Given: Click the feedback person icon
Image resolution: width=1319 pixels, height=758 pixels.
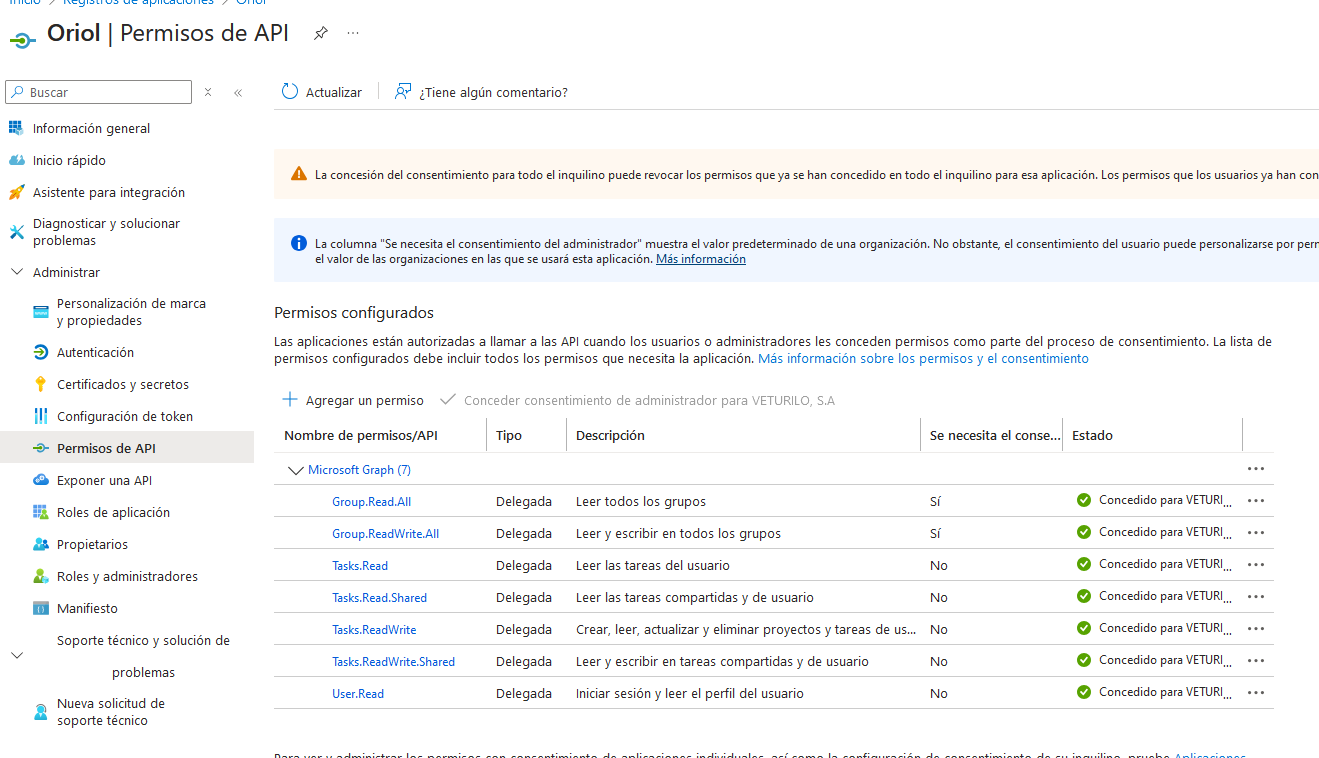Looking at the screenshot, I should point(403,92).
